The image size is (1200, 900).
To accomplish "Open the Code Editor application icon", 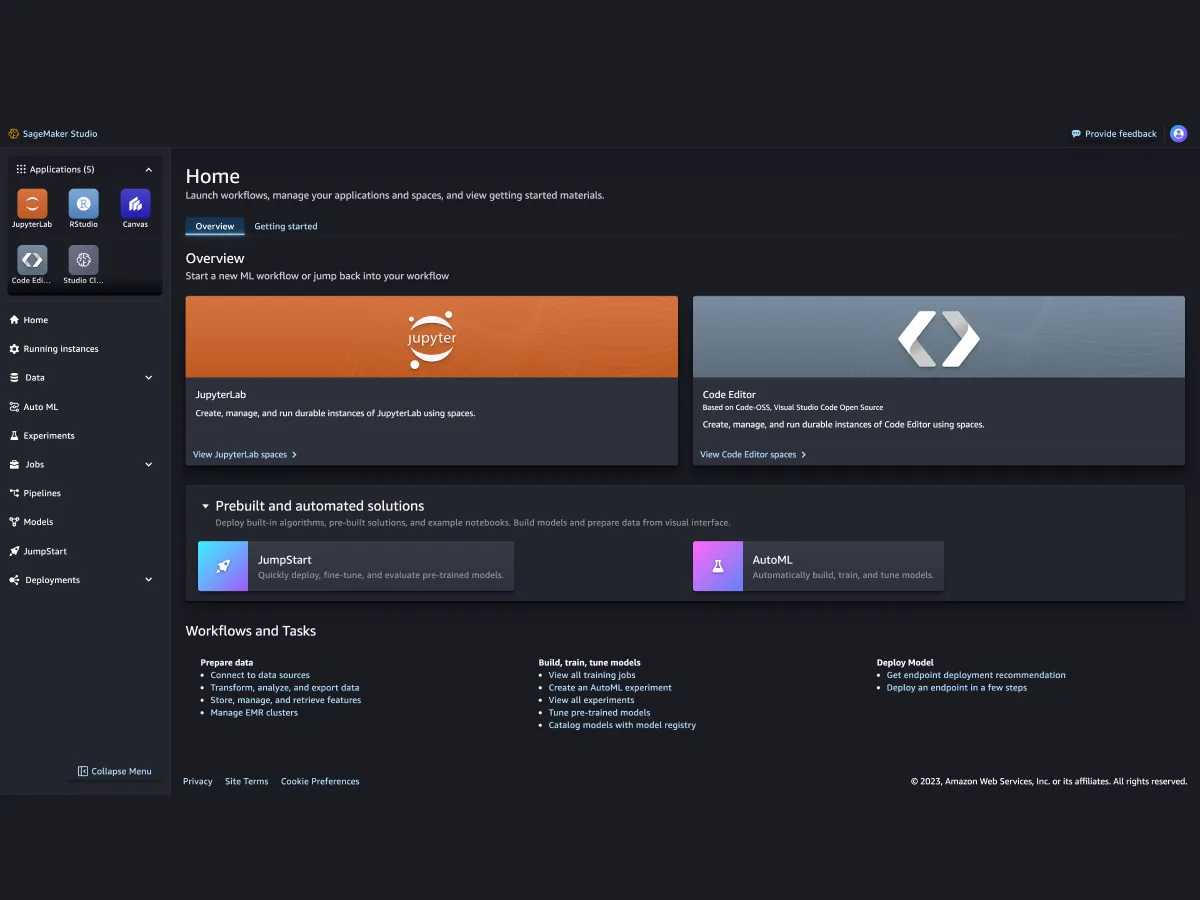I will (31, 262).
